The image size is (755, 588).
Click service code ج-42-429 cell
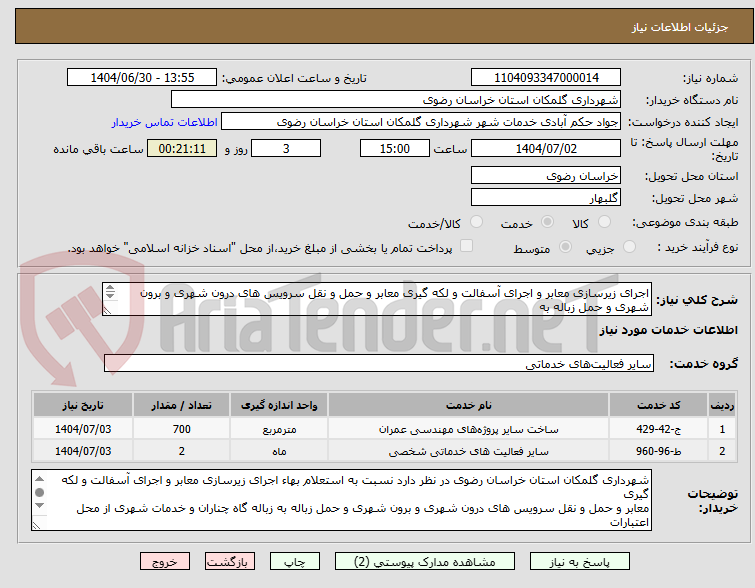(658, 429)
